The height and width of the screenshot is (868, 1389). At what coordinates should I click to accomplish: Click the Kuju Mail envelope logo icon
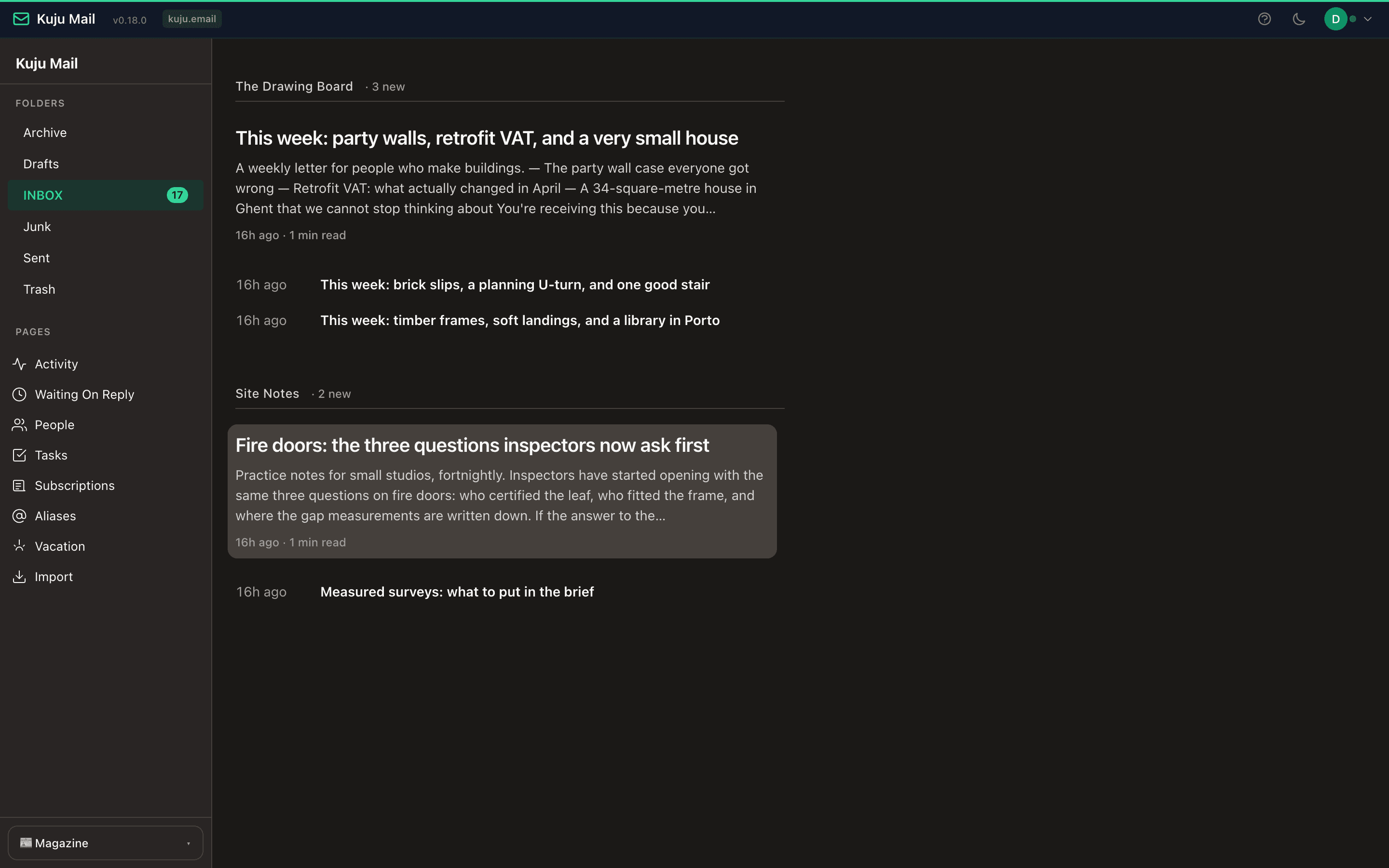[21, 19]
